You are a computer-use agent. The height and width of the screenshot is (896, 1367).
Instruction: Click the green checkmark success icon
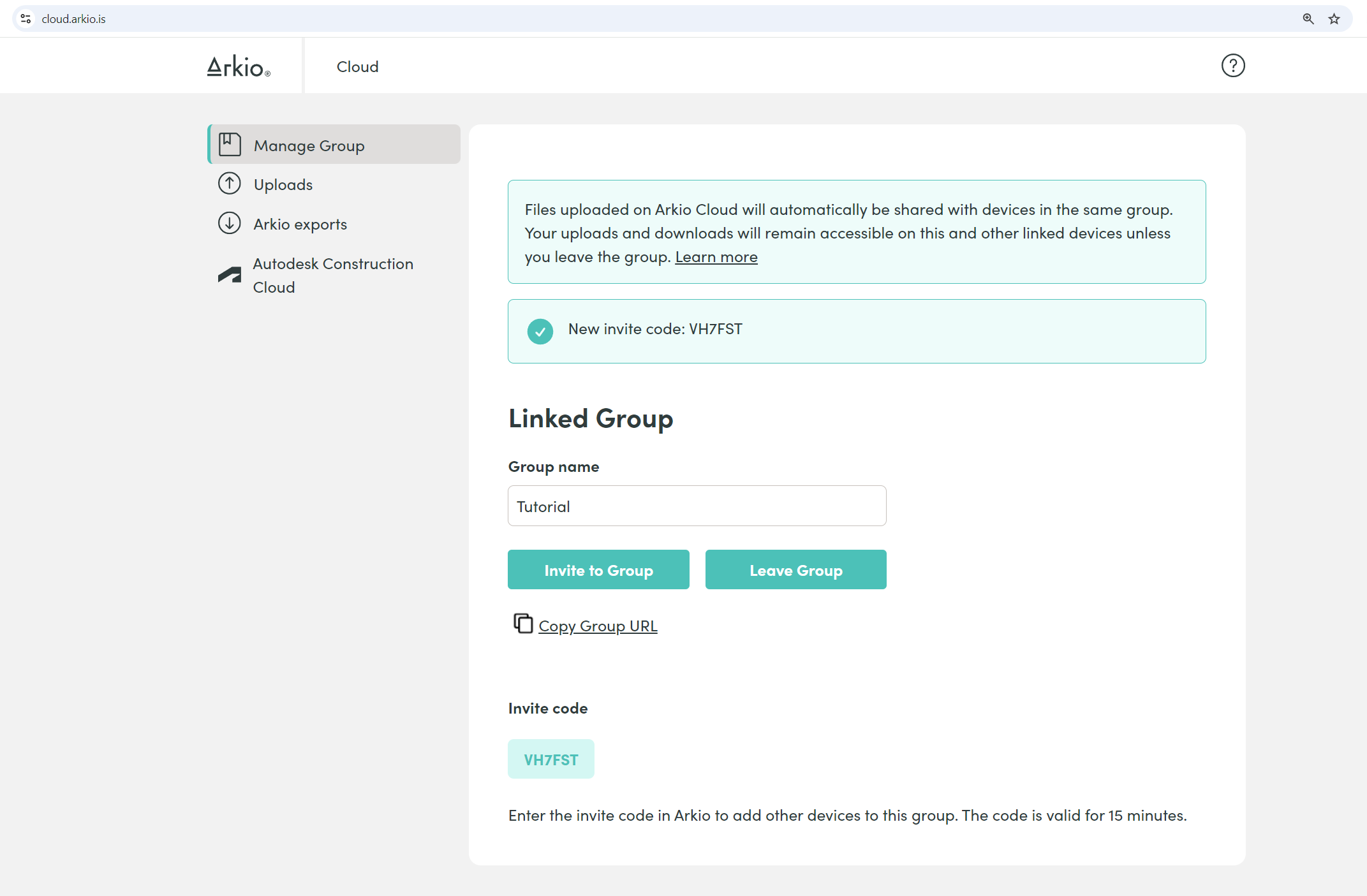[540, 331]
